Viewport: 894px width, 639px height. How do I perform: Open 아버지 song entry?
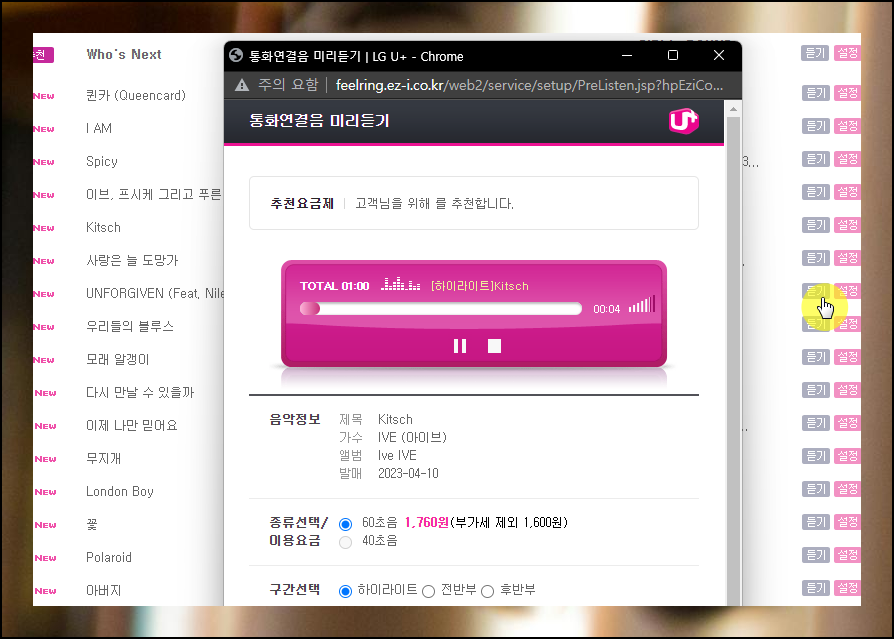tap(103, 591)
